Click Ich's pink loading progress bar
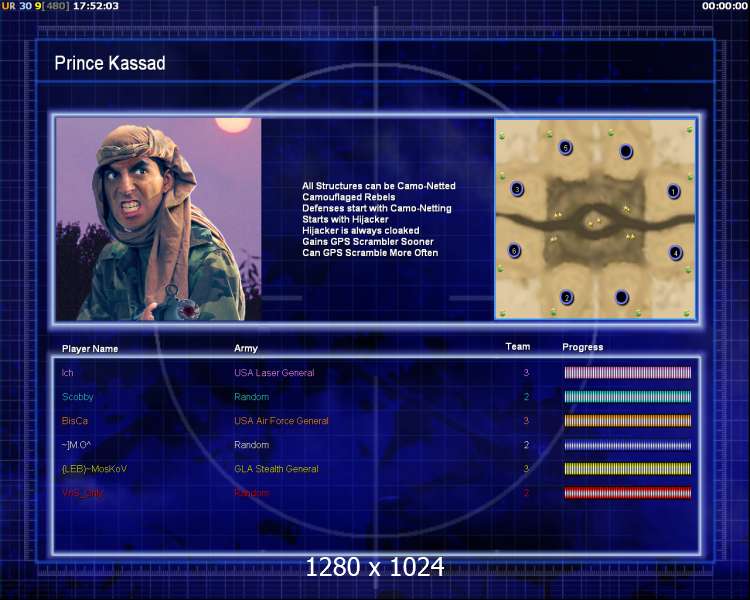 click(x=628, y=373)
